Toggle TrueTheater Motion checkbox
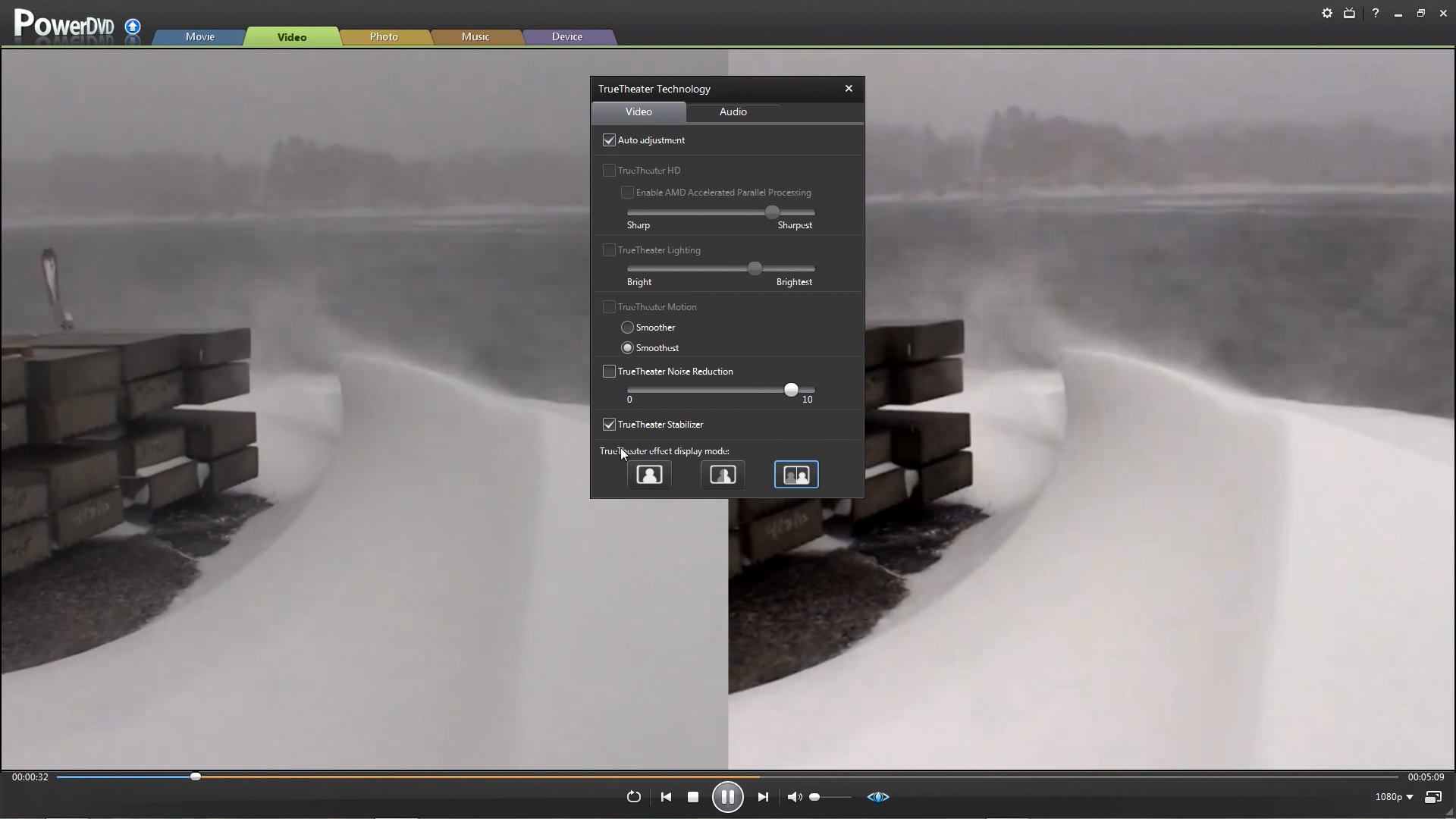 tap(609, 307)
